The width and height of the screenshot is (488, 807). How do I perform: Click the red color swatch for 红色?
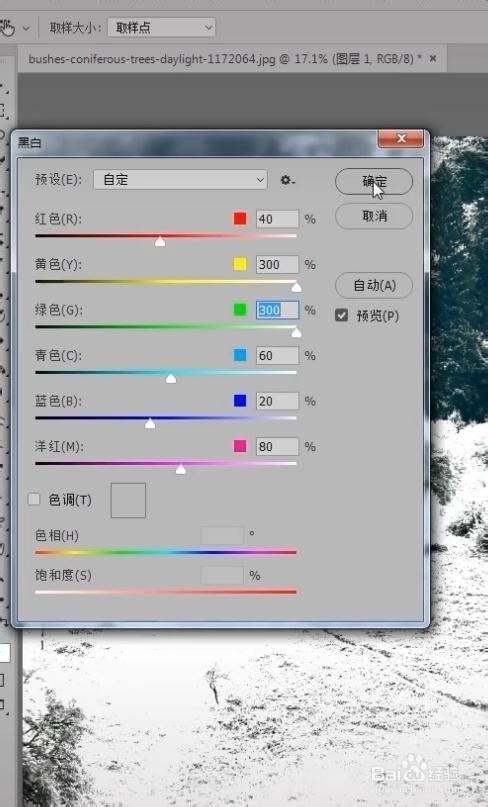[x=240, y=219]
